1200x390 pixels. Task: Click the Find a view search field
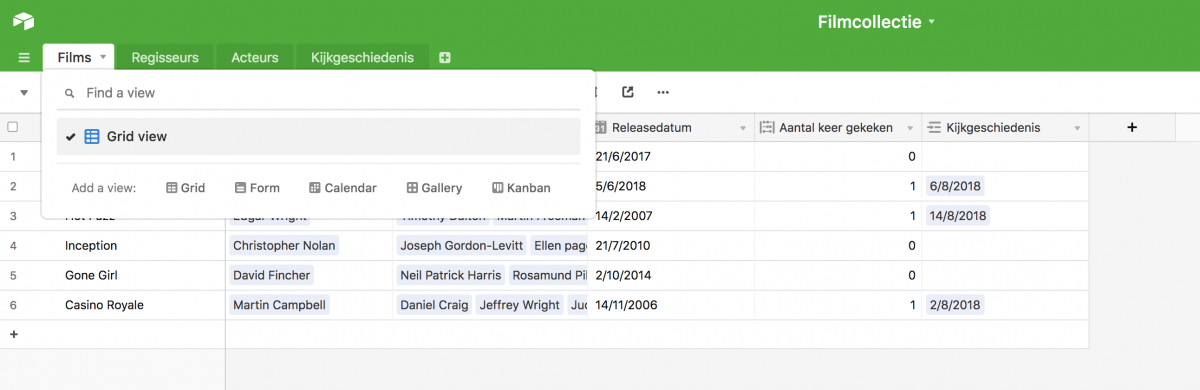(318, 93)
